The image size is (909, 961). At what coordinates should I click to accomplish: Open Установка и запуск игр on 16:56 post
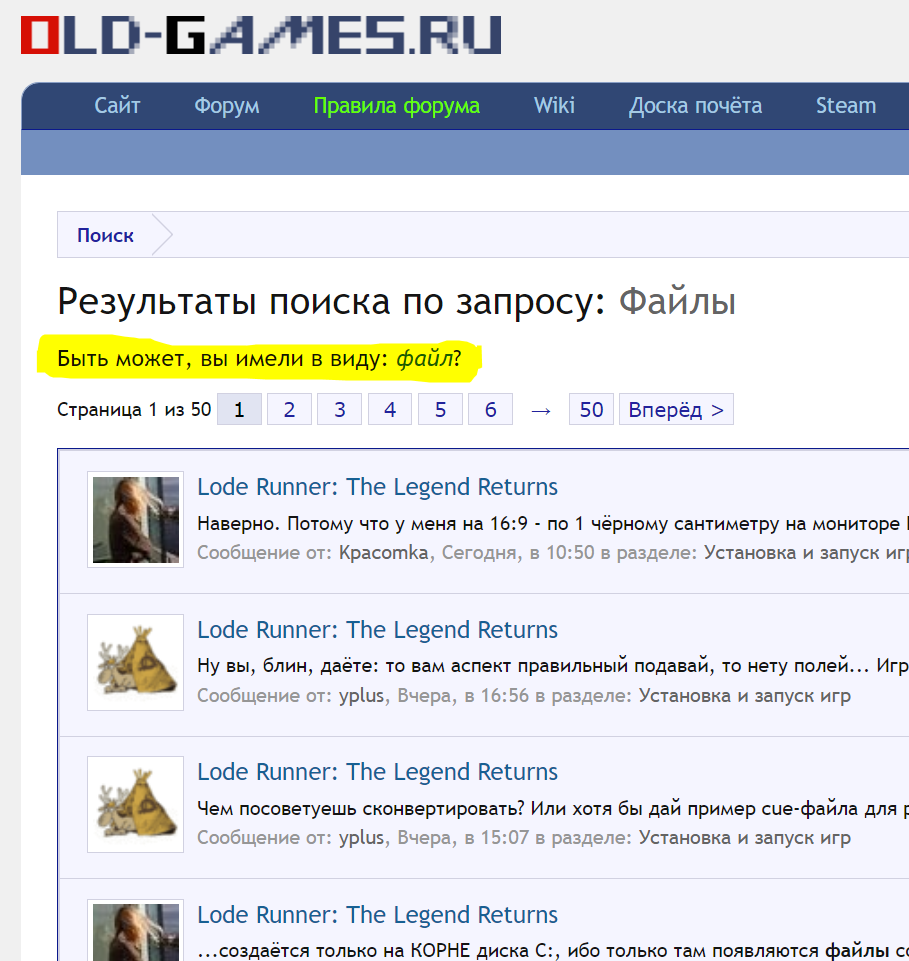tap(745, 696)
